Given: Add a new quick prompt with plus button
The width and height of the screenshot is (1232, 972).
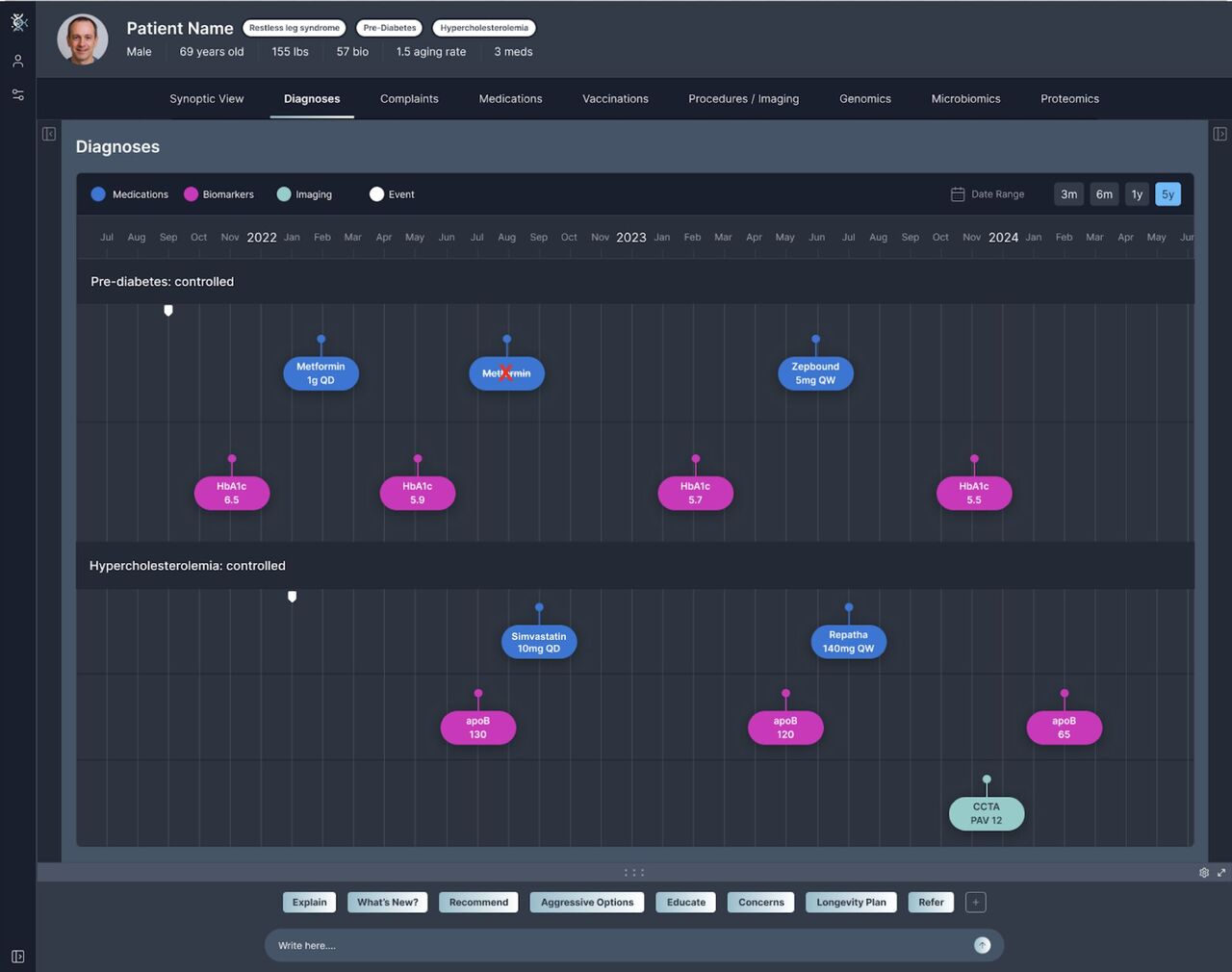Looking at the screenshot, I should coord(975,903).
